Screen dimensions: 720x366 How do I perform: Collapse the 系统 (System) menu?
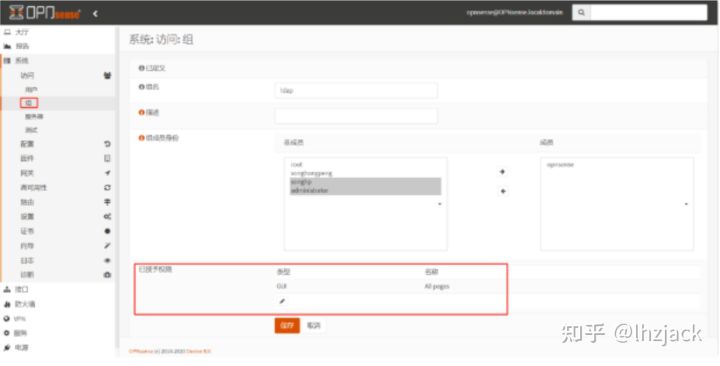[x=22, y=61]
